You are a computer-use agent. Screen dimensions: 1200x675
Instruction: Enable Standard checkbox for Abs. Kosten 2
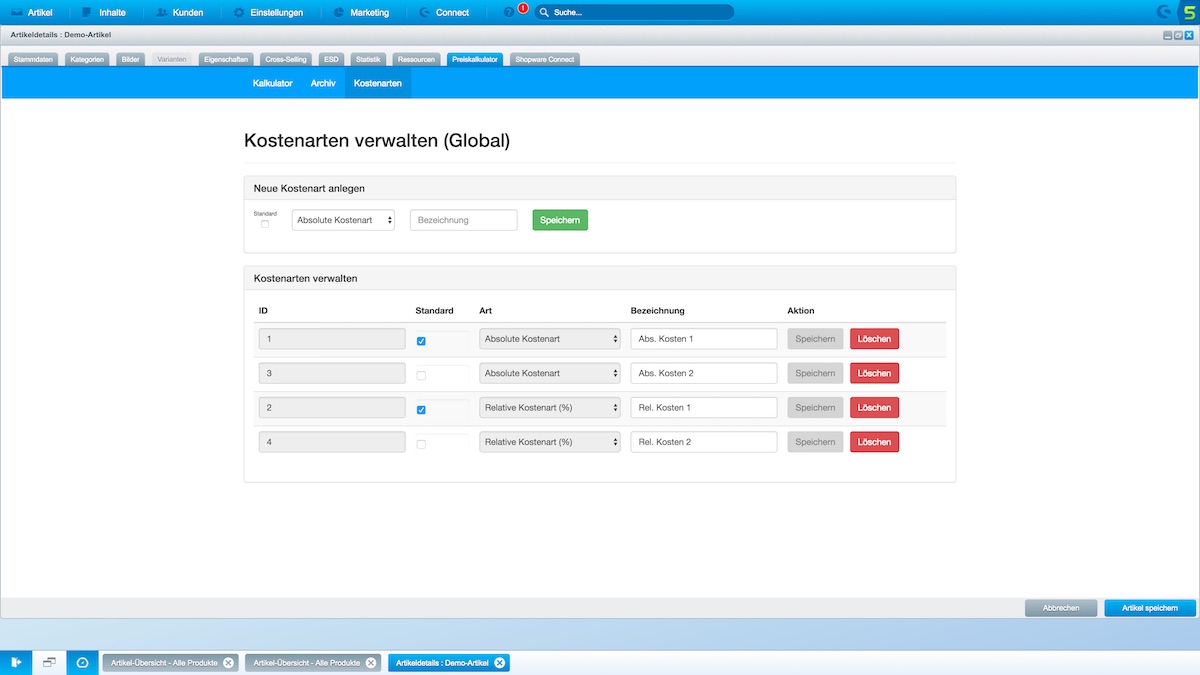[x=421, y=375]
